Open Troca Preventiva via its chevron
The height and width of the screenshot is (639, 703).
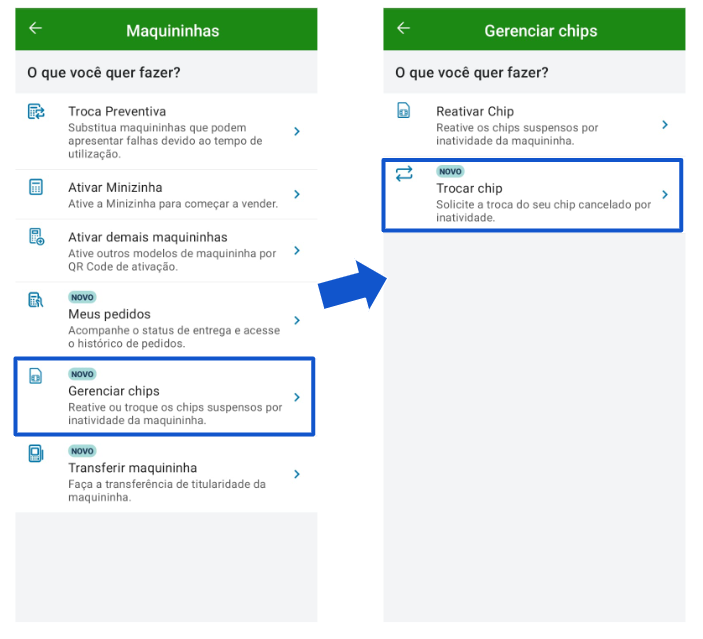point(297,131)
